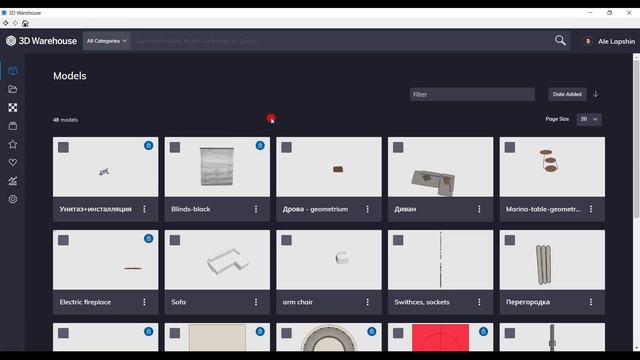Click into the Filter field
Viewport: 640px width, 360px height.
(472, 94)
